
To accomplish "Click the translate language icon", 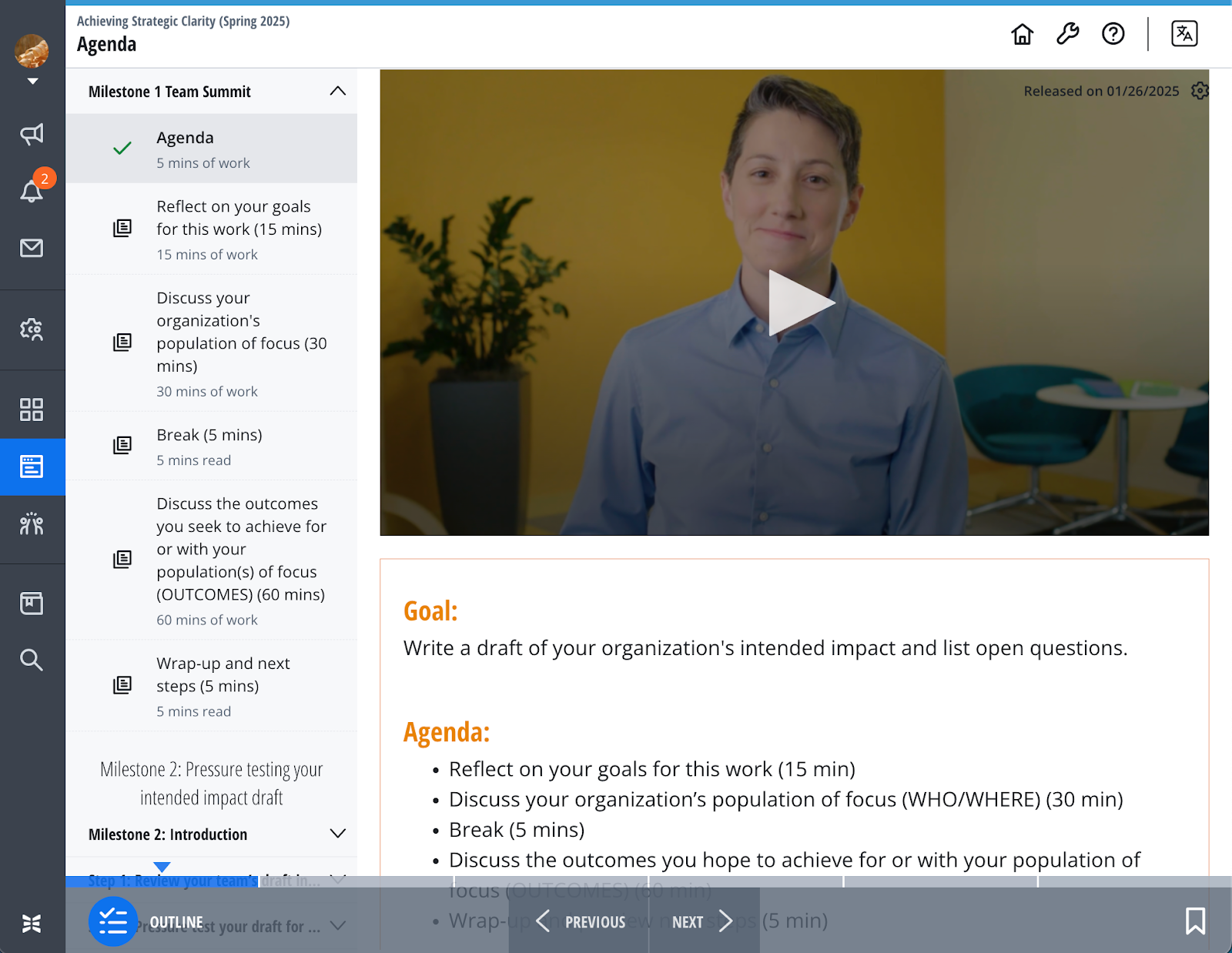I will 1183,34.
